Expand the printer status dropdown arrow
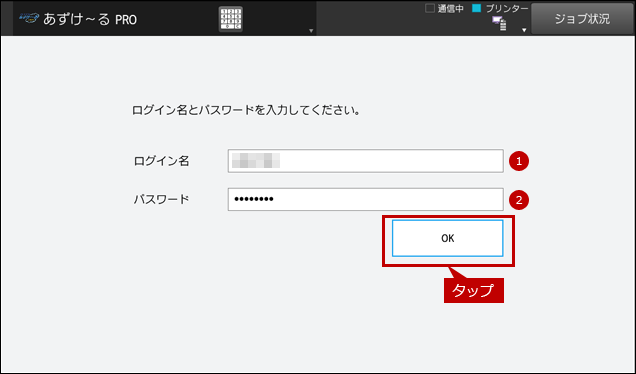 pyautogui.click(x=524, y=30)
